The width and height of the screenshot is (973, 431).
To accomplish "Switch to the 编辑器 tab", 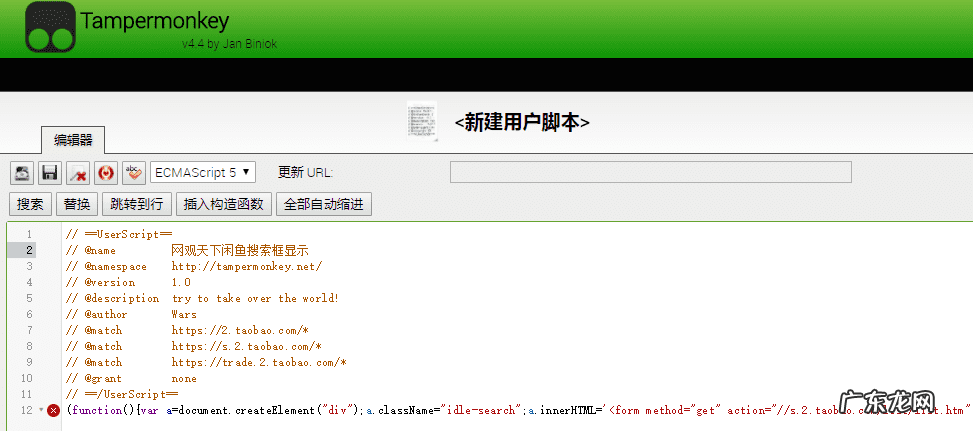I will pyautogui.click(x=73, y=140).
